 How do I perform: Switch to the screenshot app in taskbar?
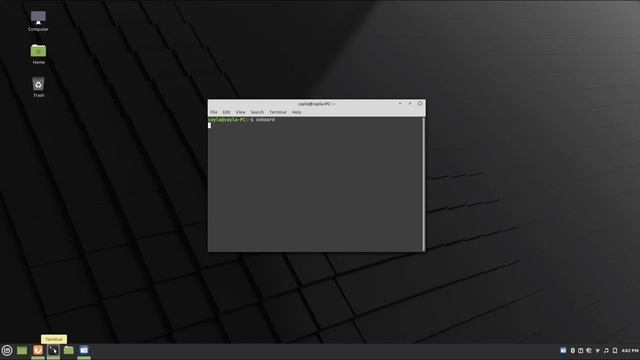[x=84, y=350]
